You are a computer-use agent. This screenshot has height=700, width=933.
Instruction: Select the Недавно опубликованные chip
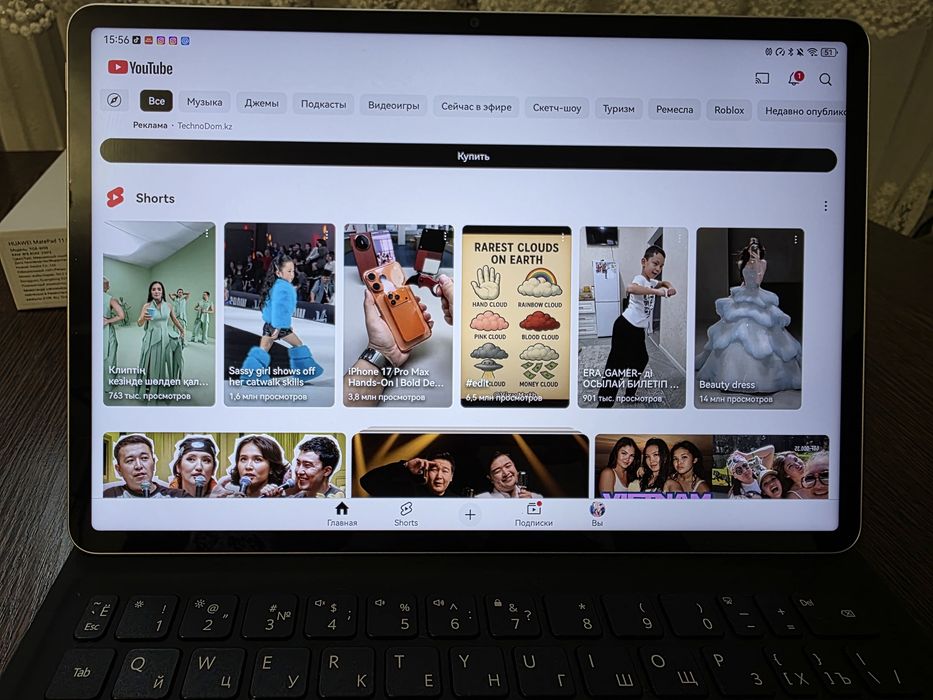point(801,111)
